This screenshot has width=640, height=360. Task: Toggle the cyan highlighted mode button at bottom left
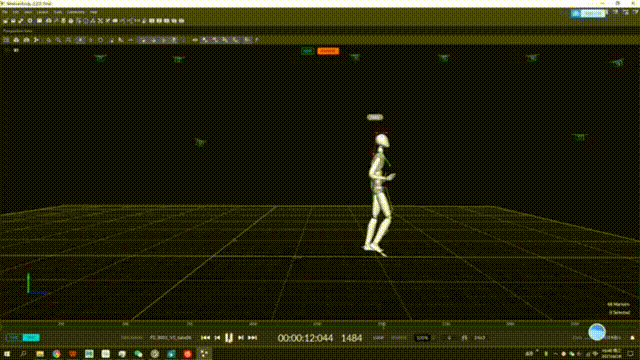tap(31, 338)
